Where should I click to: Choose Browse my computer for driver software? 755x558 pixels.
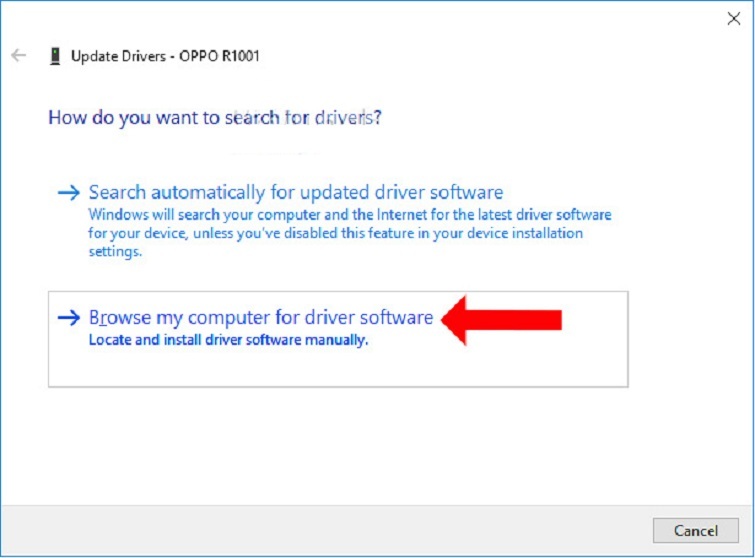260,318
